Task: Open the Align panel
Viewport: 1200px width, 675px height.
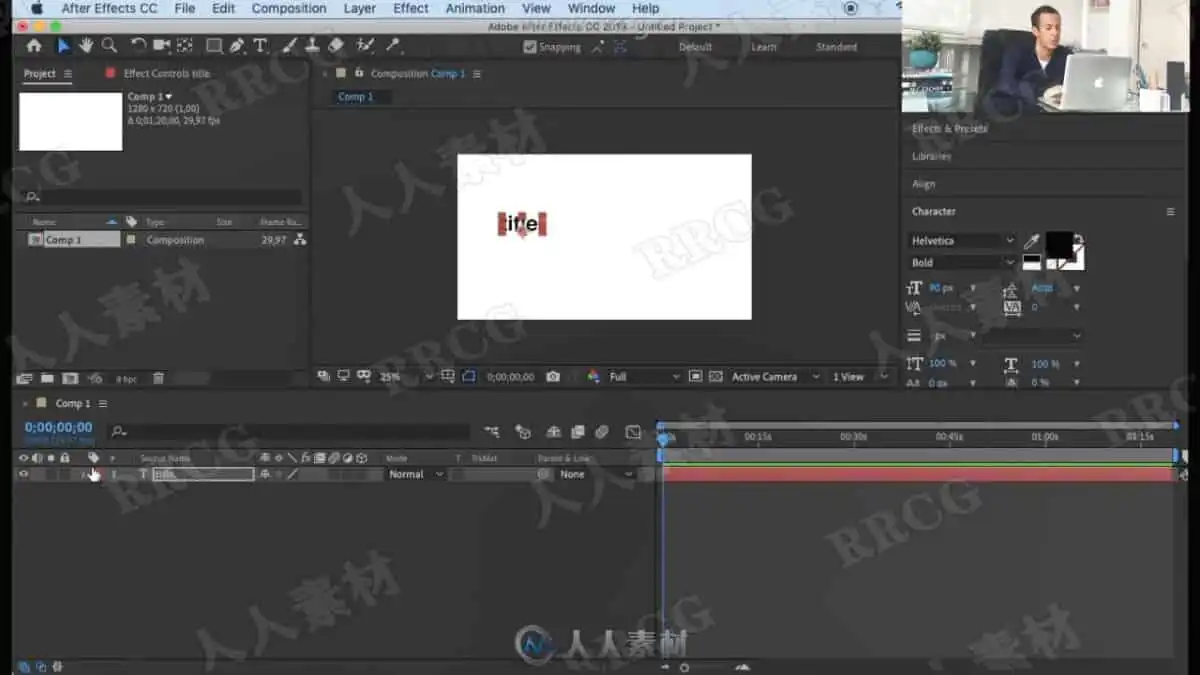Action: (923, 184)
